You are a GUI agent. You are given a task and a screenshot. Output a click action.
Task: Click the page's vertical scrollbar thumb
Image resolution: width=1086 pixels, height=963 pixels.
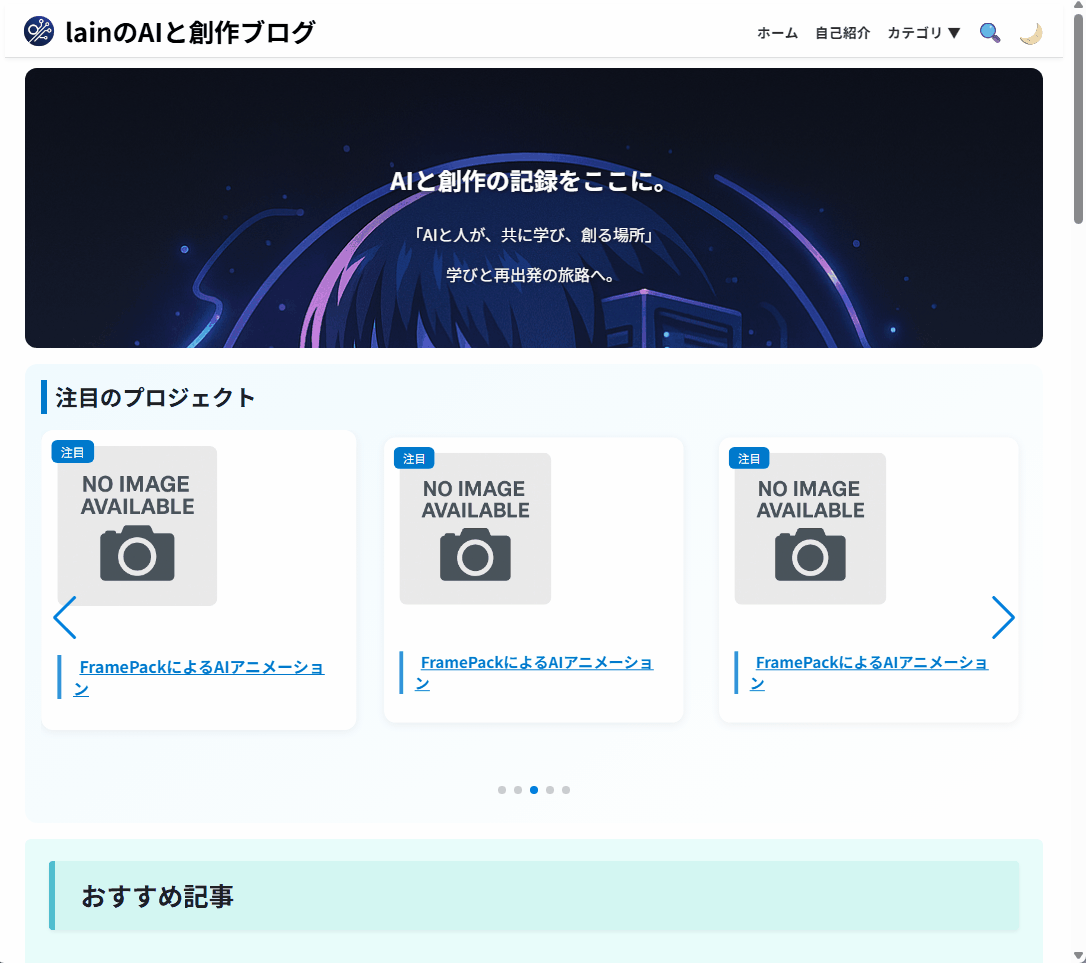(x=1078, y=120)
